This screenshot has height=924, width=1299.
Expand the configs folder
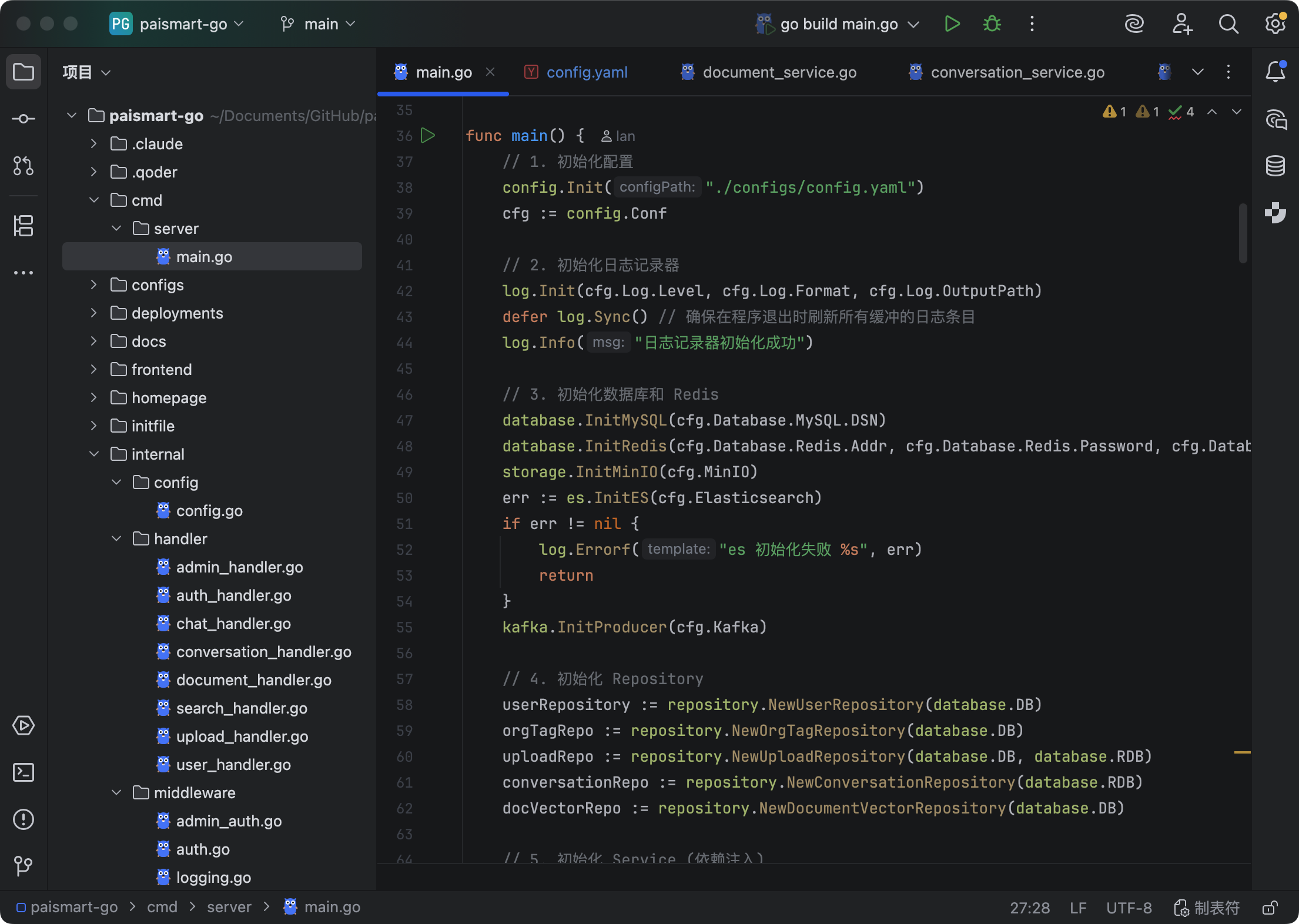pos(93,285)
